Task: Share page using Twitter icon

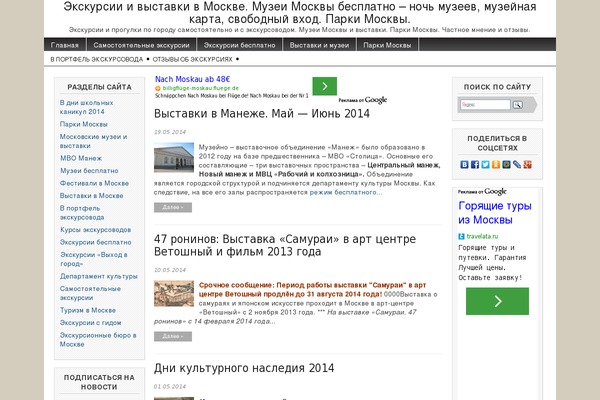Action: tap(486, 165)
